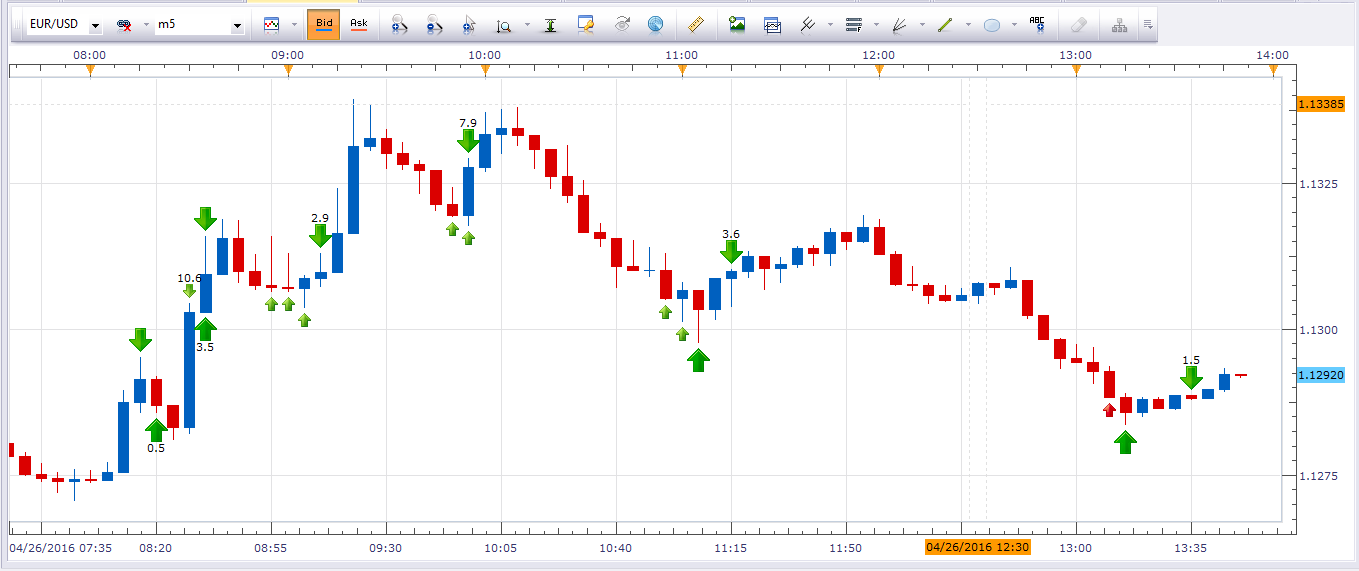Expand the dropdown arrow beside the Fibonacci levels tool
The image size is (1359, 571).
(x=876, y=24)
